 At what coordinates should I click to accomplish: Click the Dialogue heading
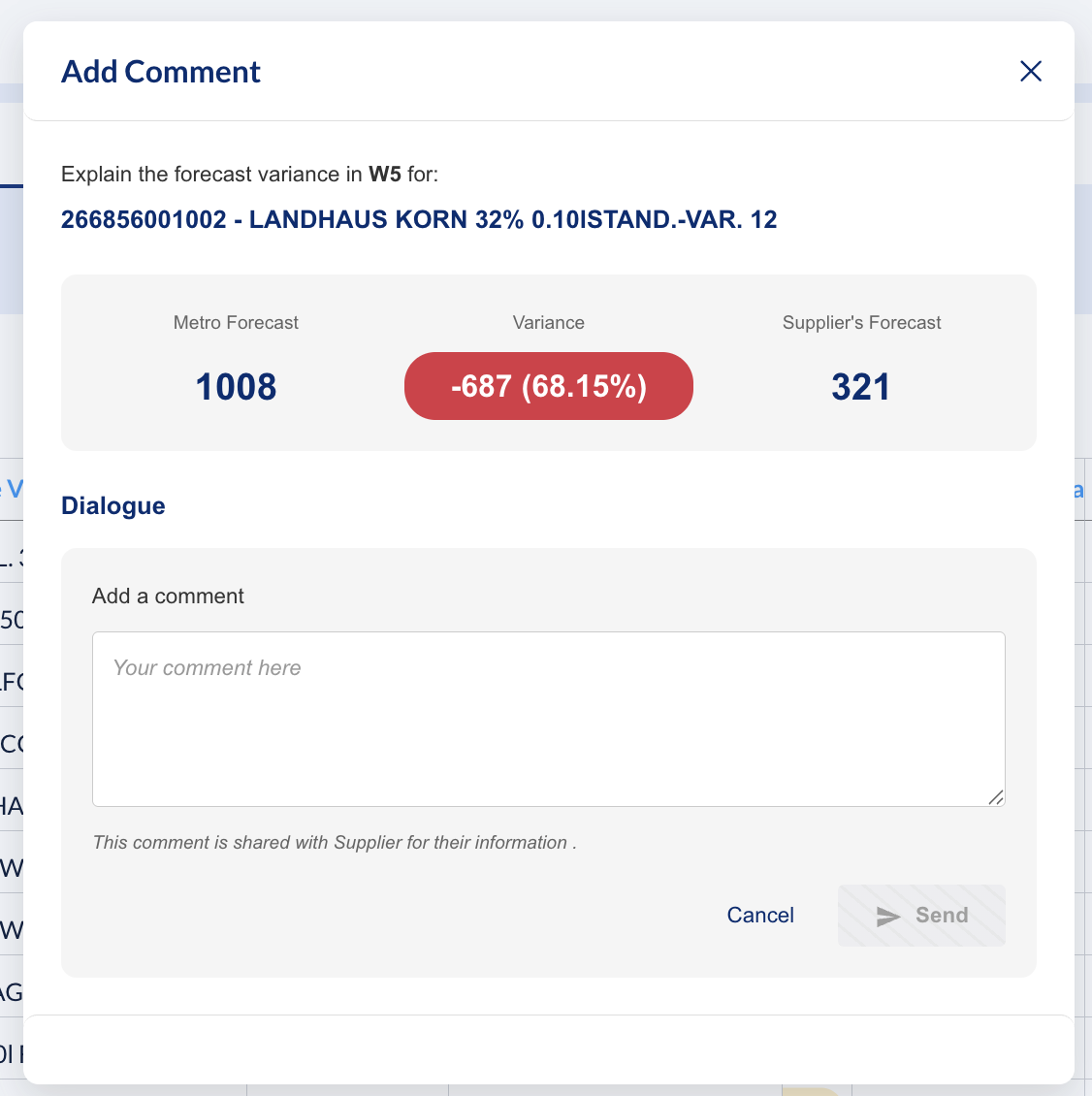tap(113, 505)
